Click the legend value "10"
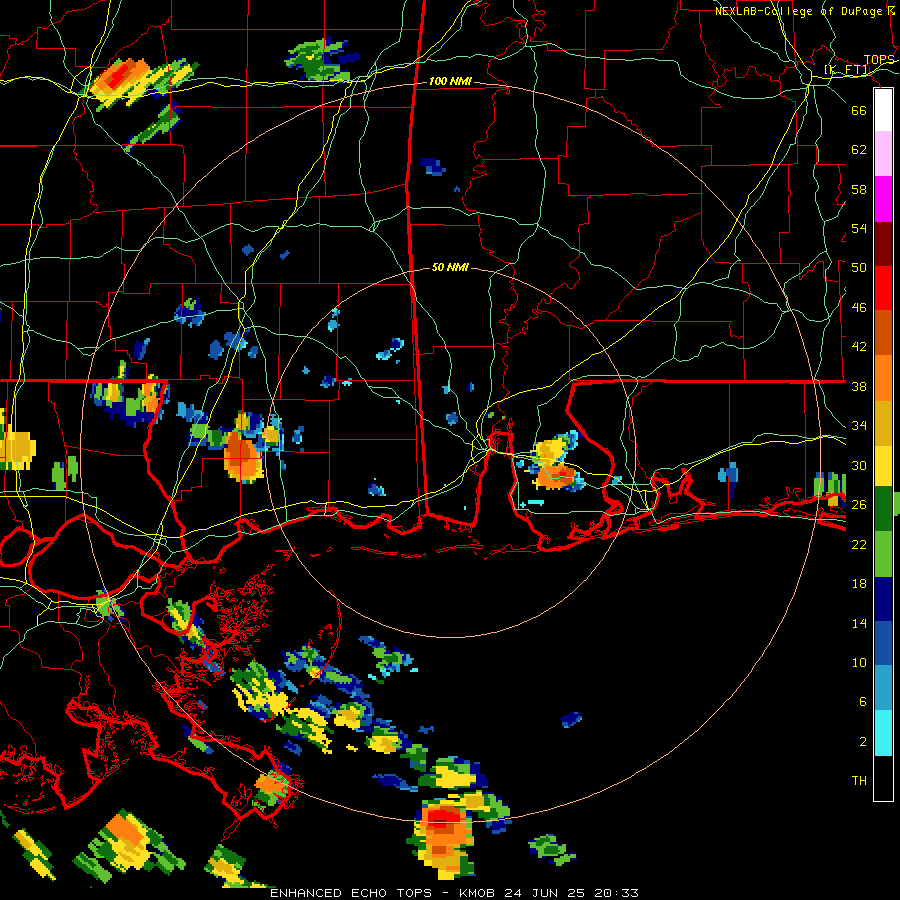900x900 pixels. click(x=859, y=663)
